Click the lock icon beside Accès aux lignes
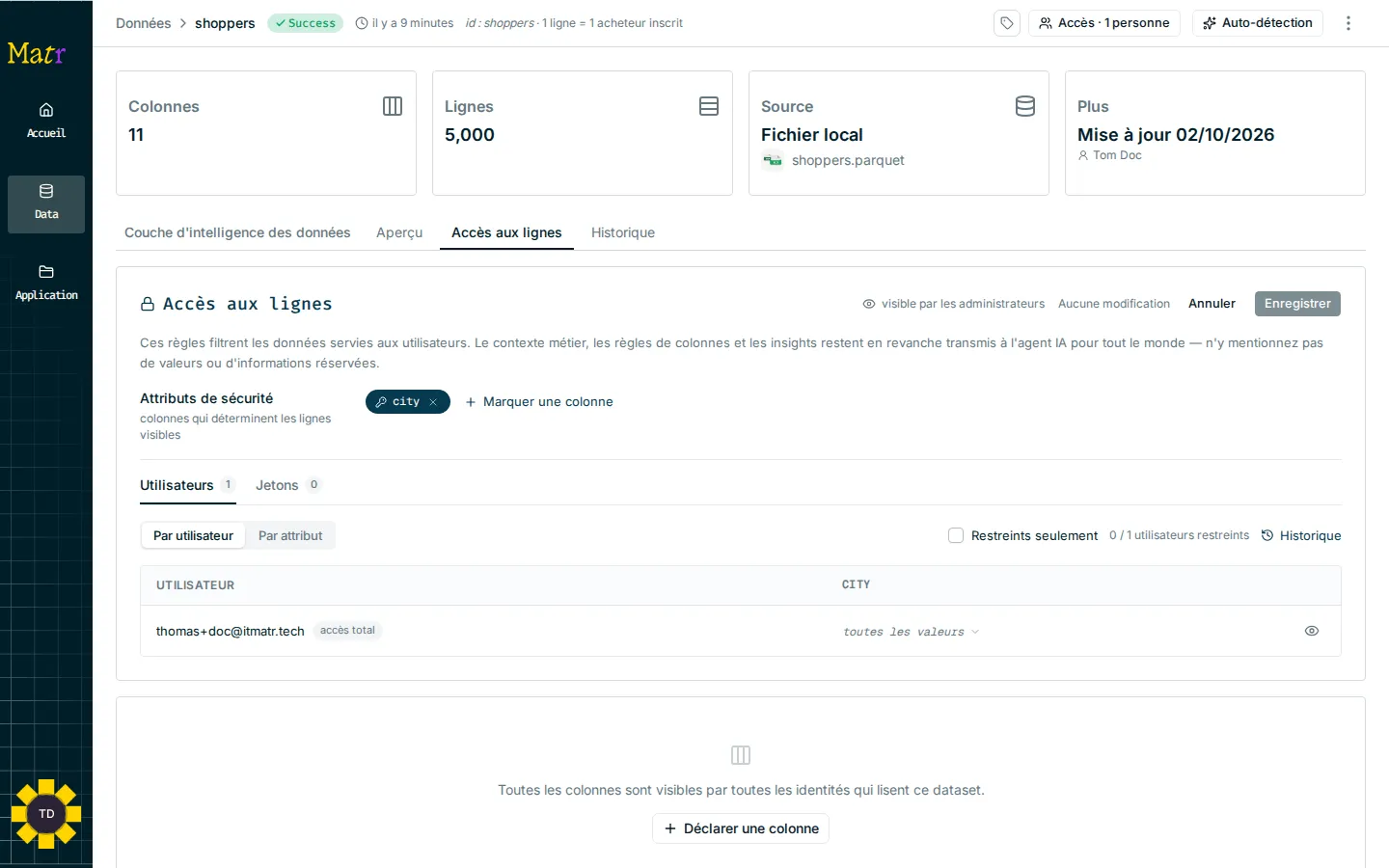 [148, 305]
